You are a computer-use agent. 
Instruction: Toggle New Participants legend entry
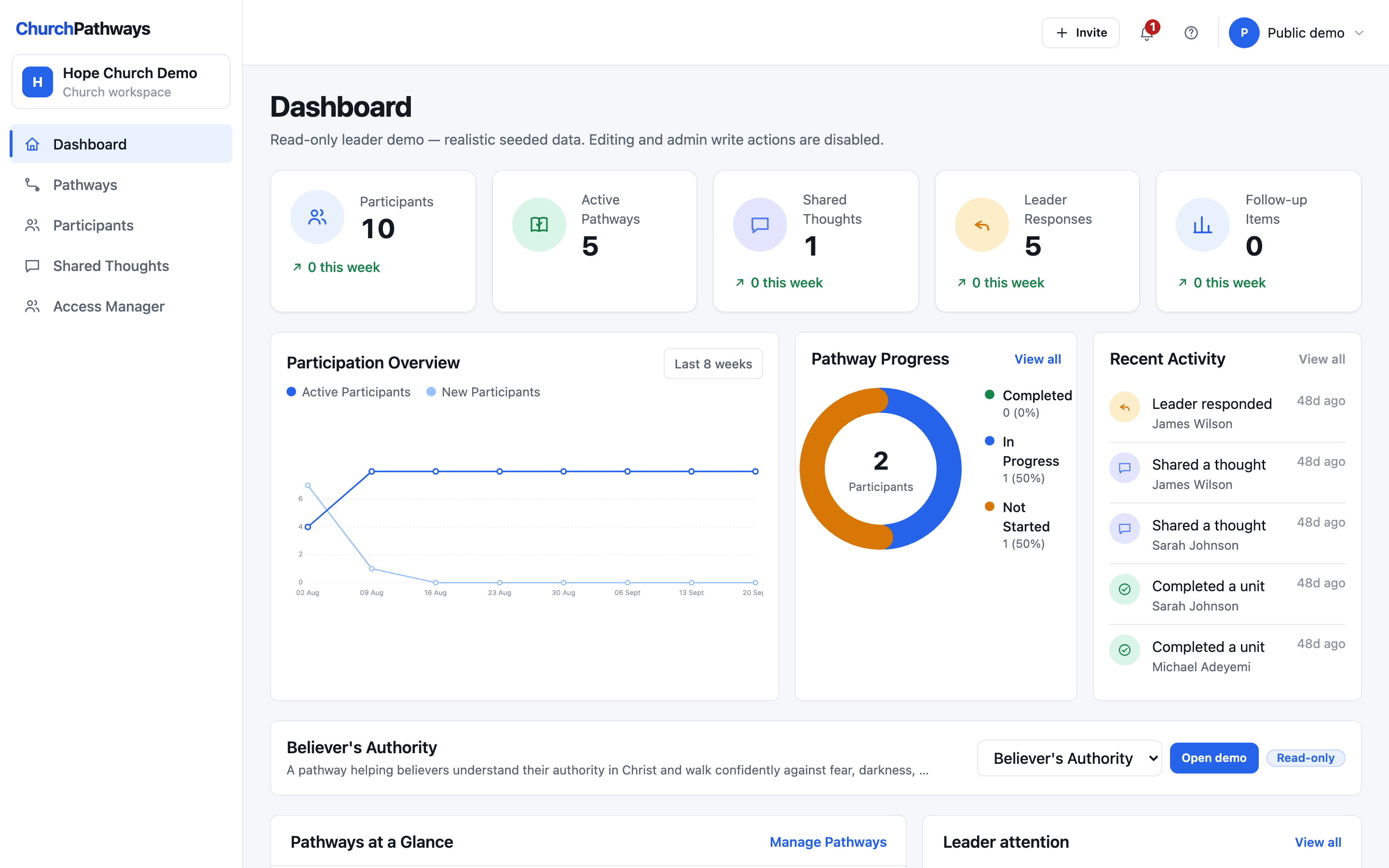tap(483, 392)
